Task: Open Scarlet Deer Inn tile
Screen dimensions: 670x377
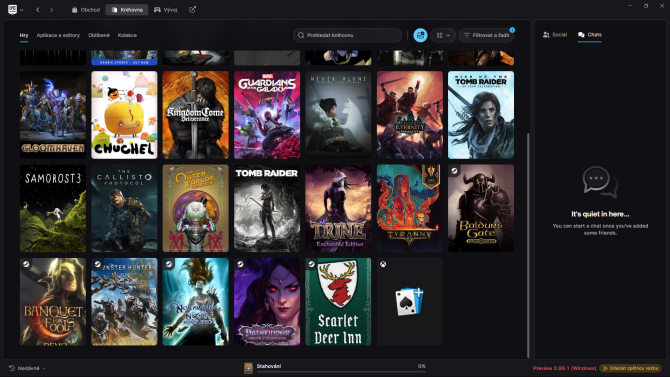Action: pos(338,302)
